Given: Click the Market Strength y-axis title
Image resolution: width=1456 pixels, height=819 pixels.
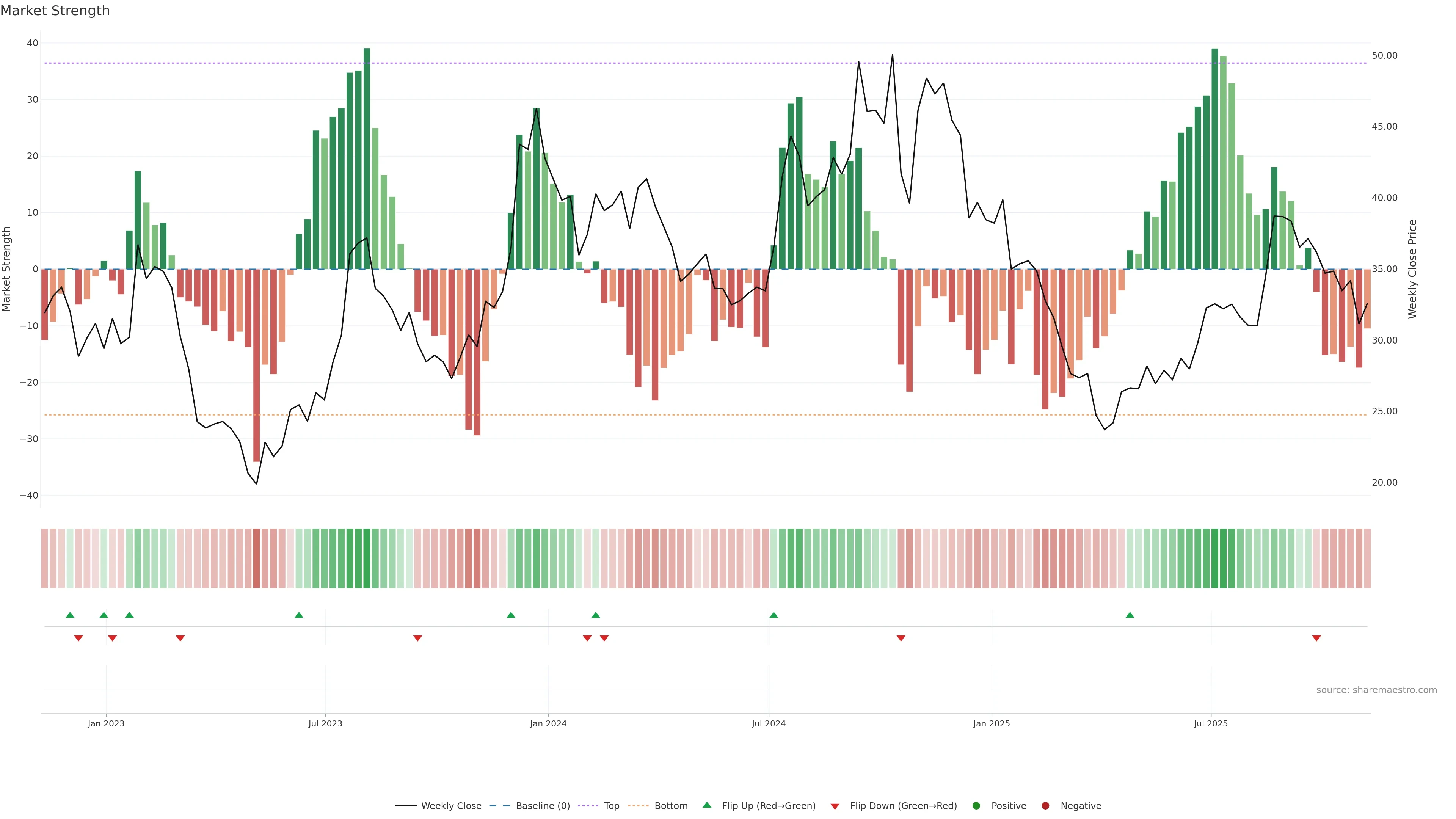Looking at the screenshot, I should (x=7, y=269).
